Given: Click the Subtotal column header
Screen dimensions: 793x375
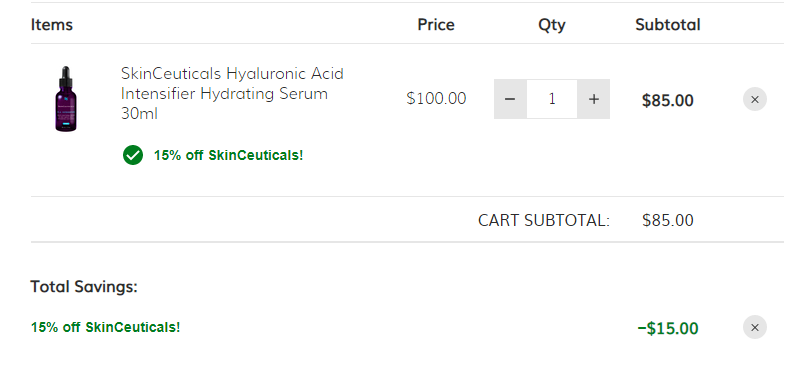Looking at the screenshot, I should (x=668, y=25).
